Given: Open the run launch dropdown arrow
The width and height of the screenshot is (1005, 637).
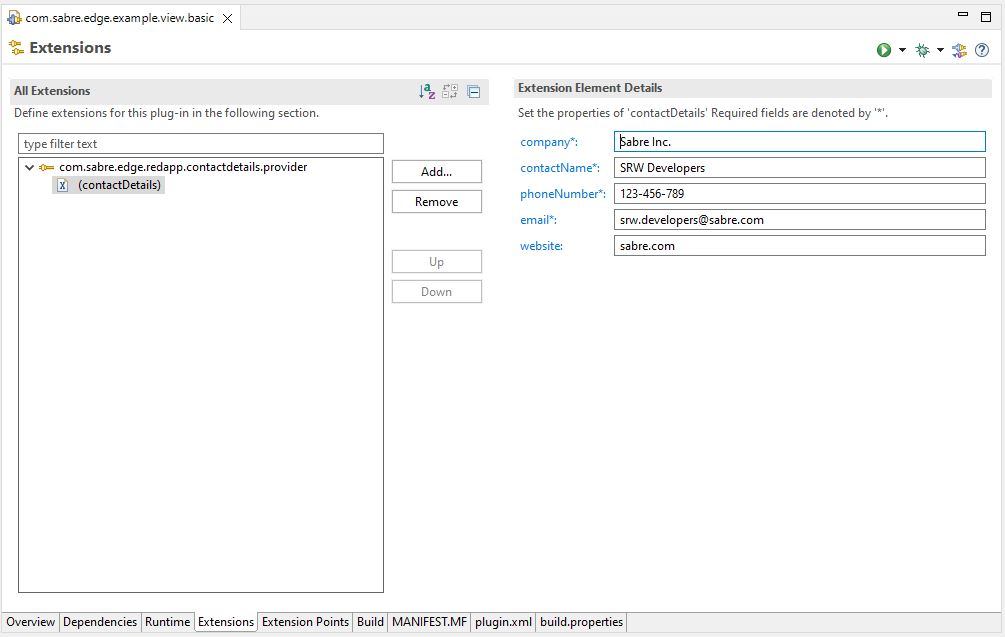Looking at the screenshot, I should pos(902,50).
